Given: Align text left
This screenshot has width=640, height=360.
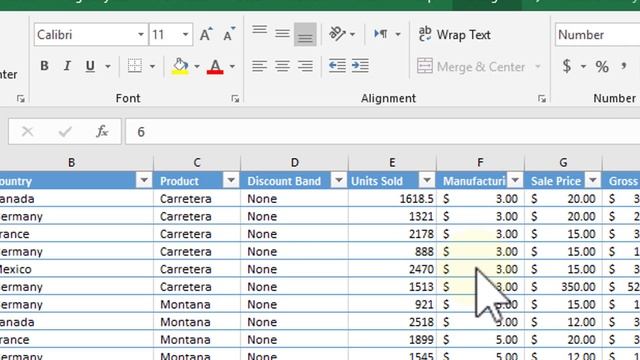Looking at the screenshot, I should (x=260, y=66).
